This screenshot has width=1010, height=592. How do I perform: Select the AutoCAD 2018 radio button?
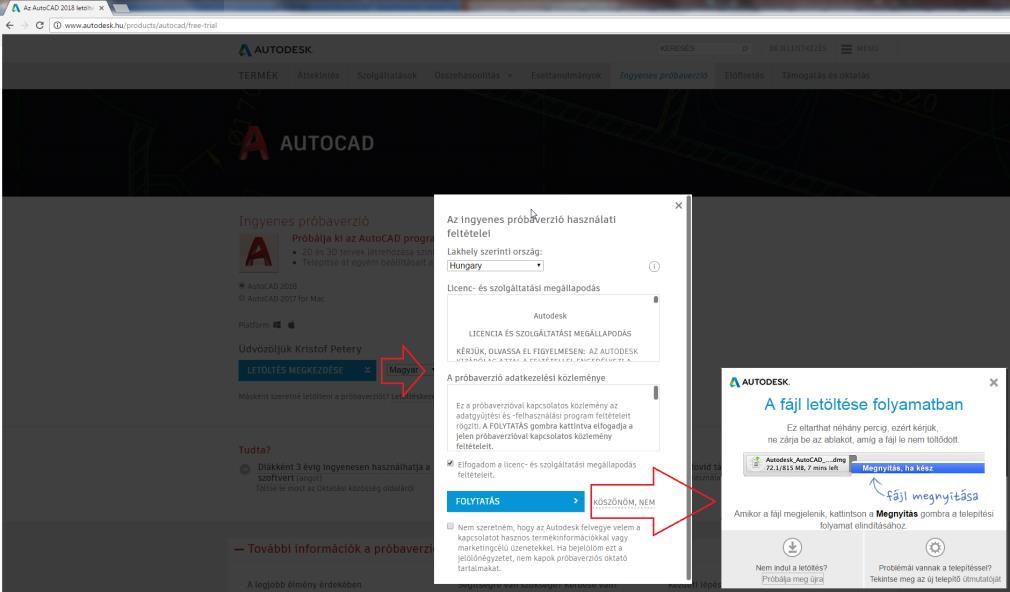coord(242,285)
